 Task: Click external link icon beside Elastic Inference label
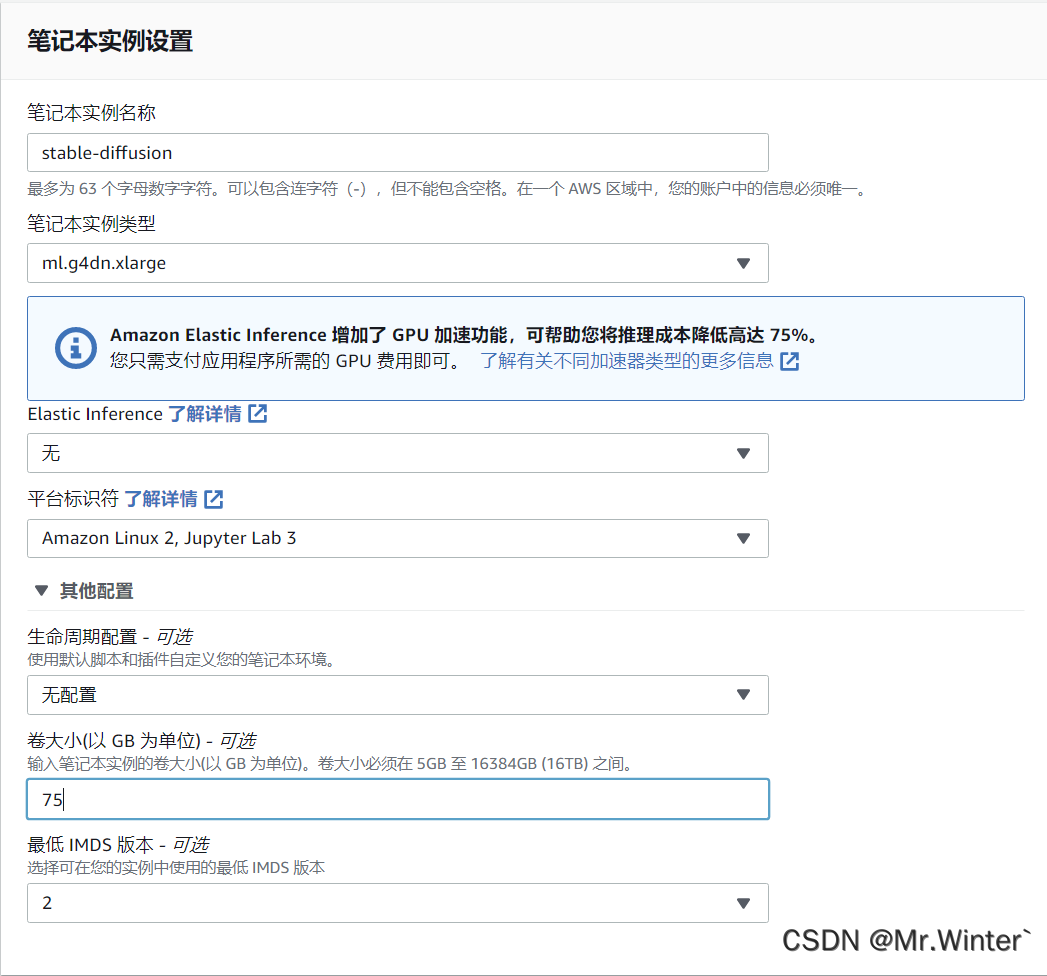click(x=258, y=414)
